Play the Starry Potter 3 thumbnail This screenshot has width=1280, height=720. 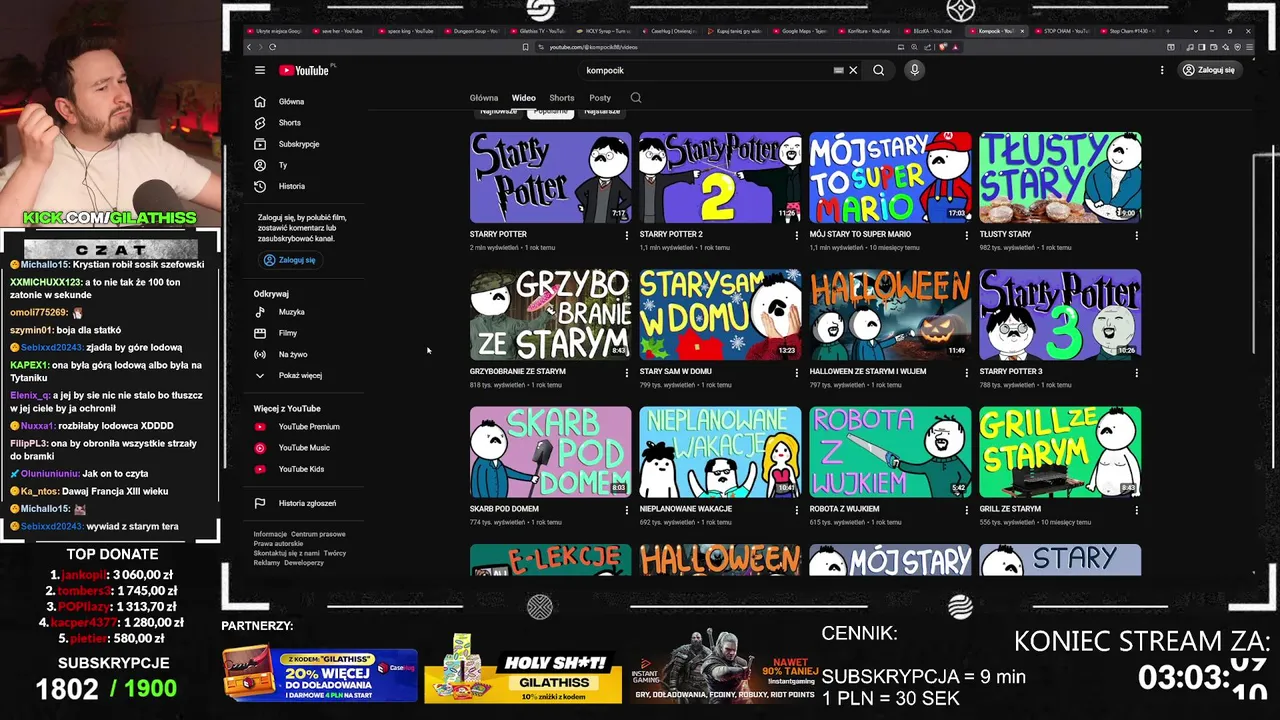click(1060, 314)
